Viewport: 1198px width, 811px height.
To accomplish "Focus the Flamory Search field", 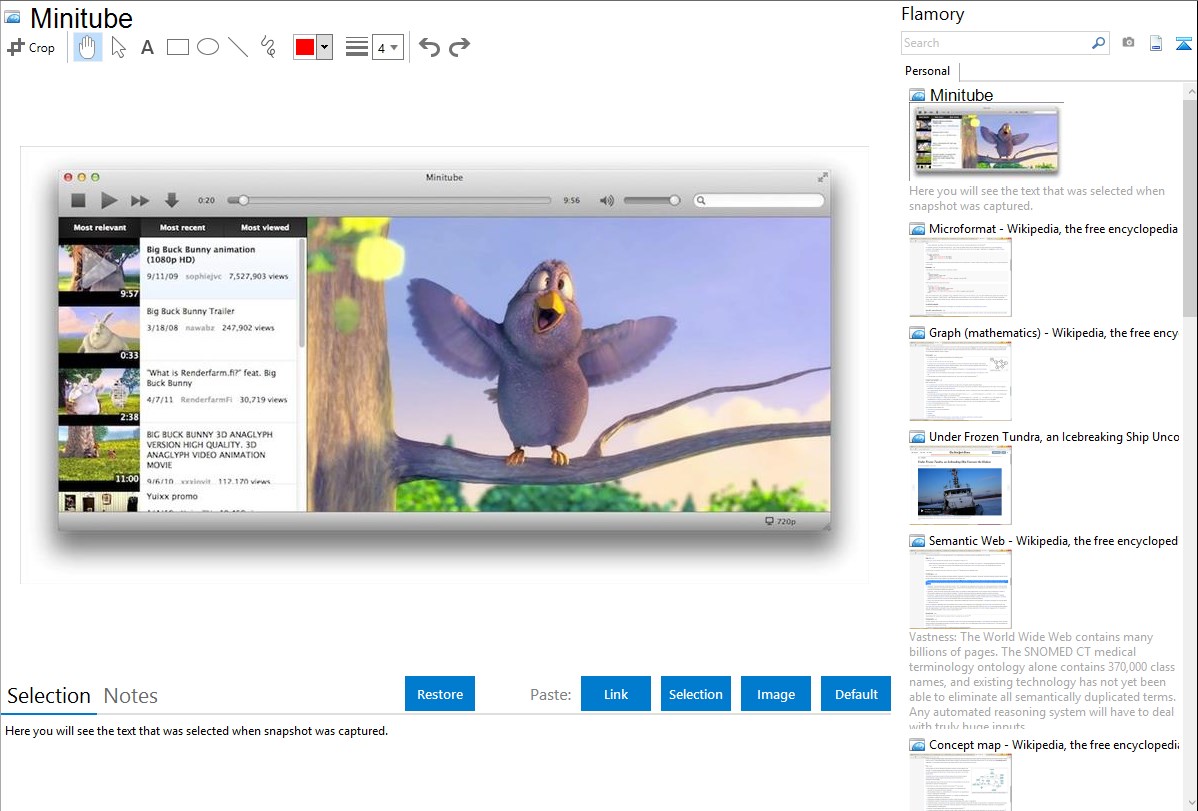I will [x=996, y=43].
